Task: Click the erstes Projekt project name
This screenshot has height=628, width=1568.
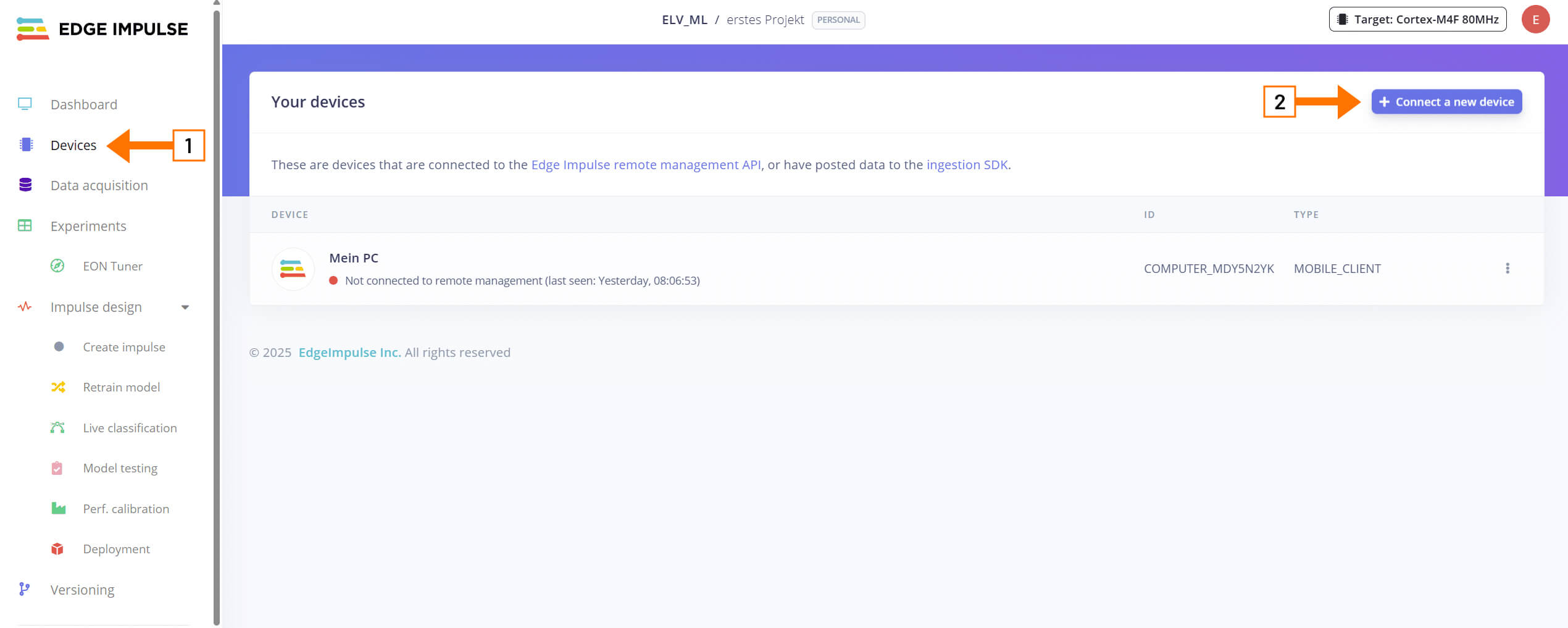Action: [765, 20]
